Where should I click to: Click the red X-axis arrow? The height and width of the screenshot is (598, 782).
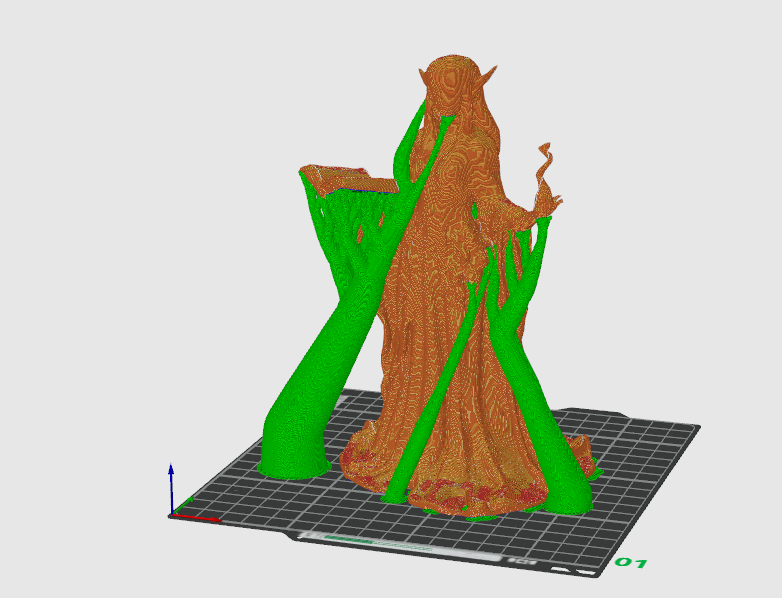point(197,518)
